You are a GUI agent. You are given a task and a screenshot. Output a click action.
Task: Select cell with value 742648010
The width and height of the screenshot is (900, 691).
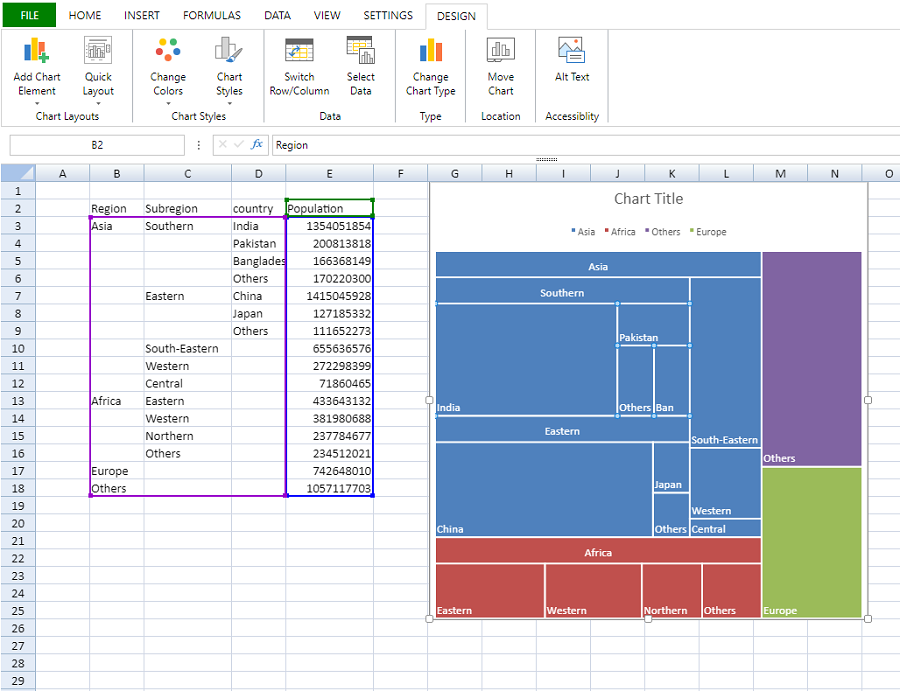click(x=329, y=471)
